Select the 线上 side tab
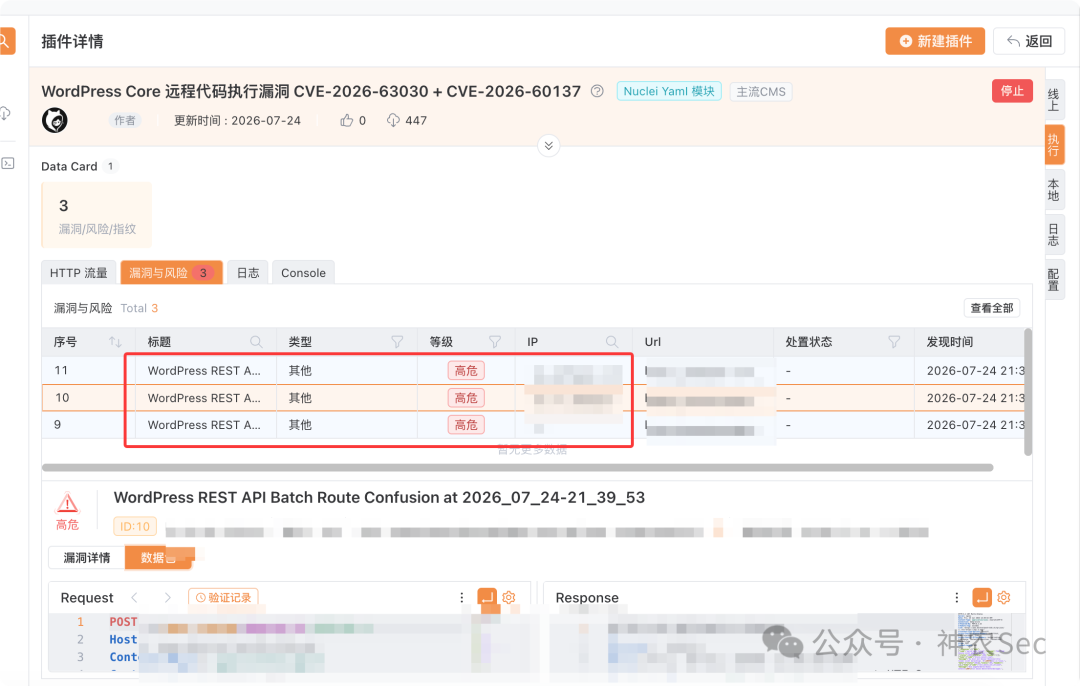This screenshot has height=686, width=1080. [1053, 99]
